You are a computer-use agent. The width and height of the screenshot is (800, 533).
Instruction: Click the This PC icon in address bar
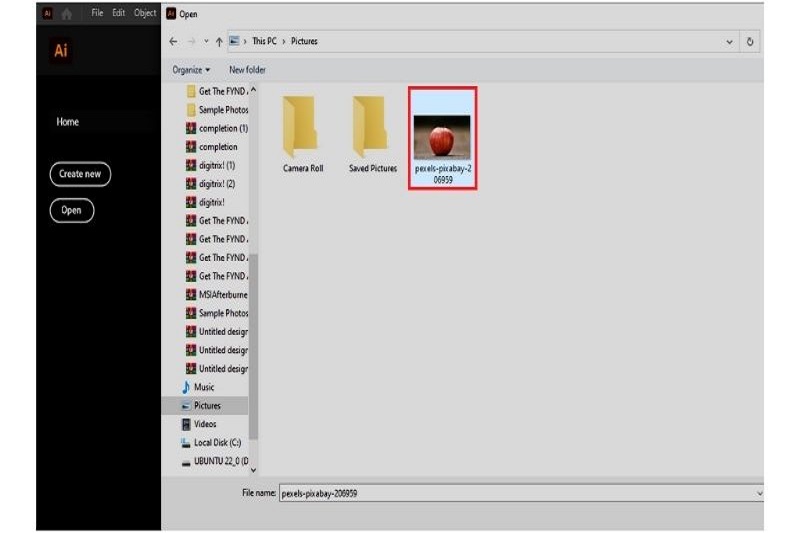(x=234, y=41)
